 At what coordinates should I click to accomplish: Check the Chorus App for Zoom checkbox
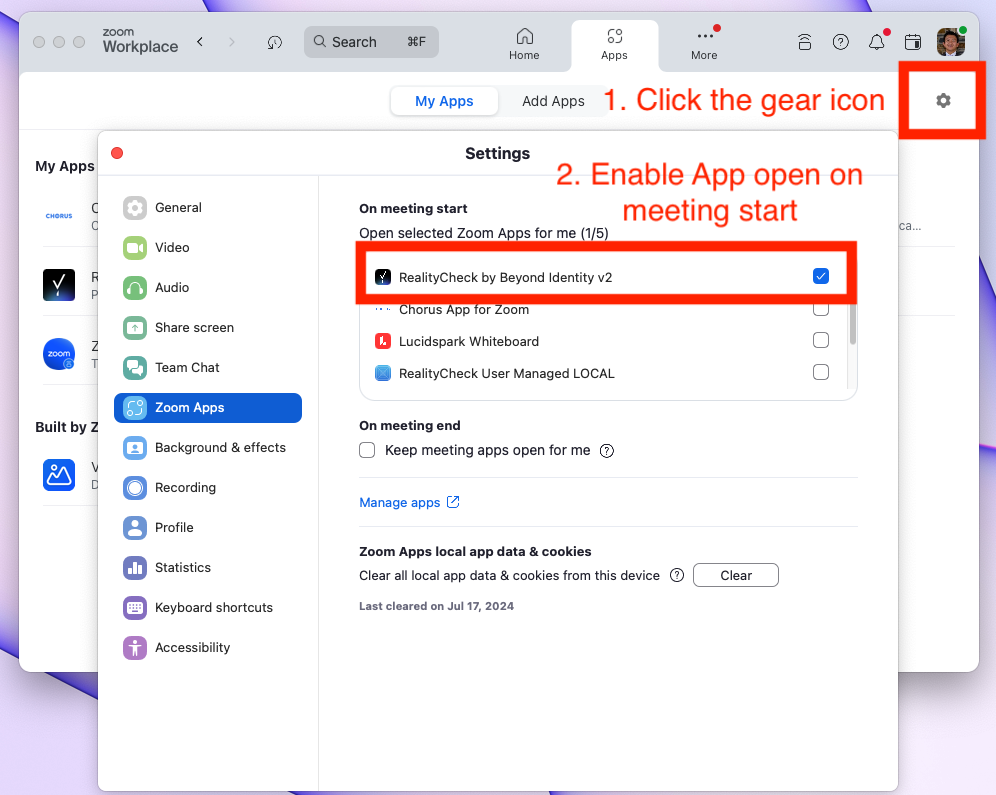coord(821,309)
